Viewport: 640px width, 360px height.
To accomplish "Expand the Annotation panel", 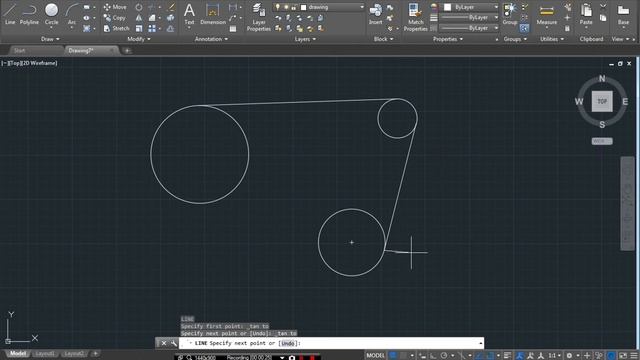I will point(211,39).
